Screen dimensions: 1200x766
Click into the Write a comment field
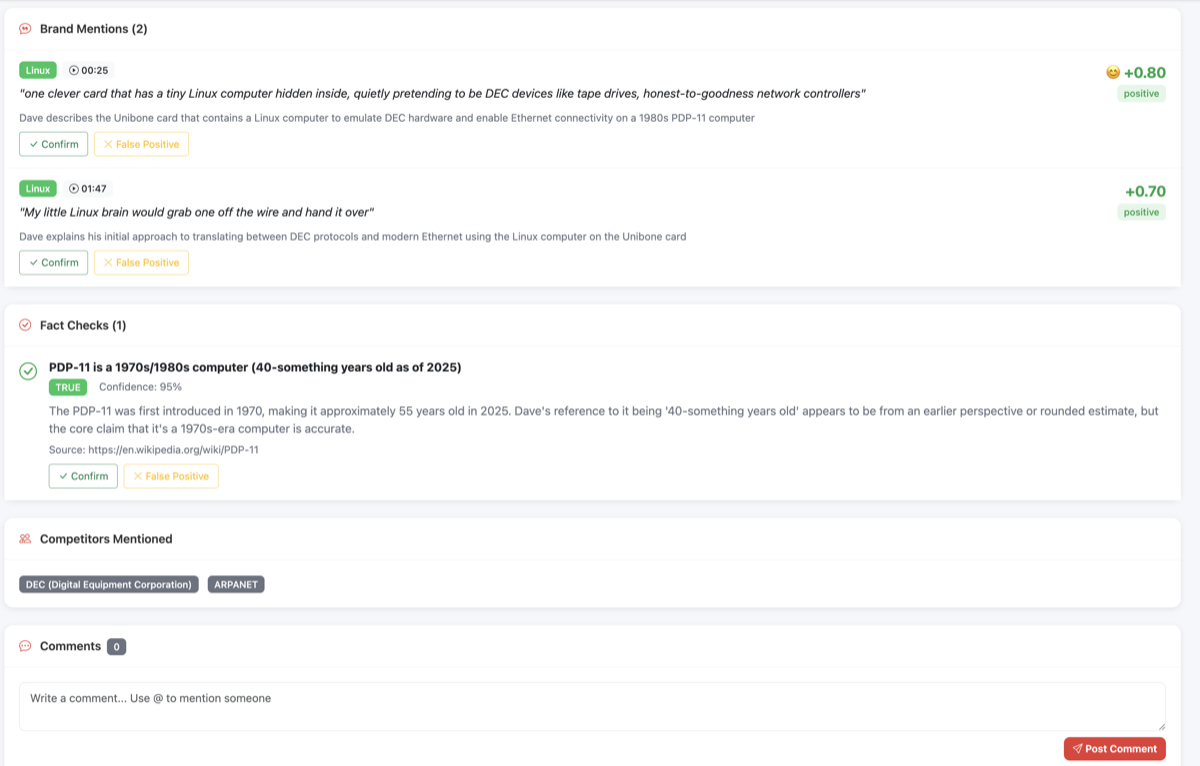click(x=592, y=706)
